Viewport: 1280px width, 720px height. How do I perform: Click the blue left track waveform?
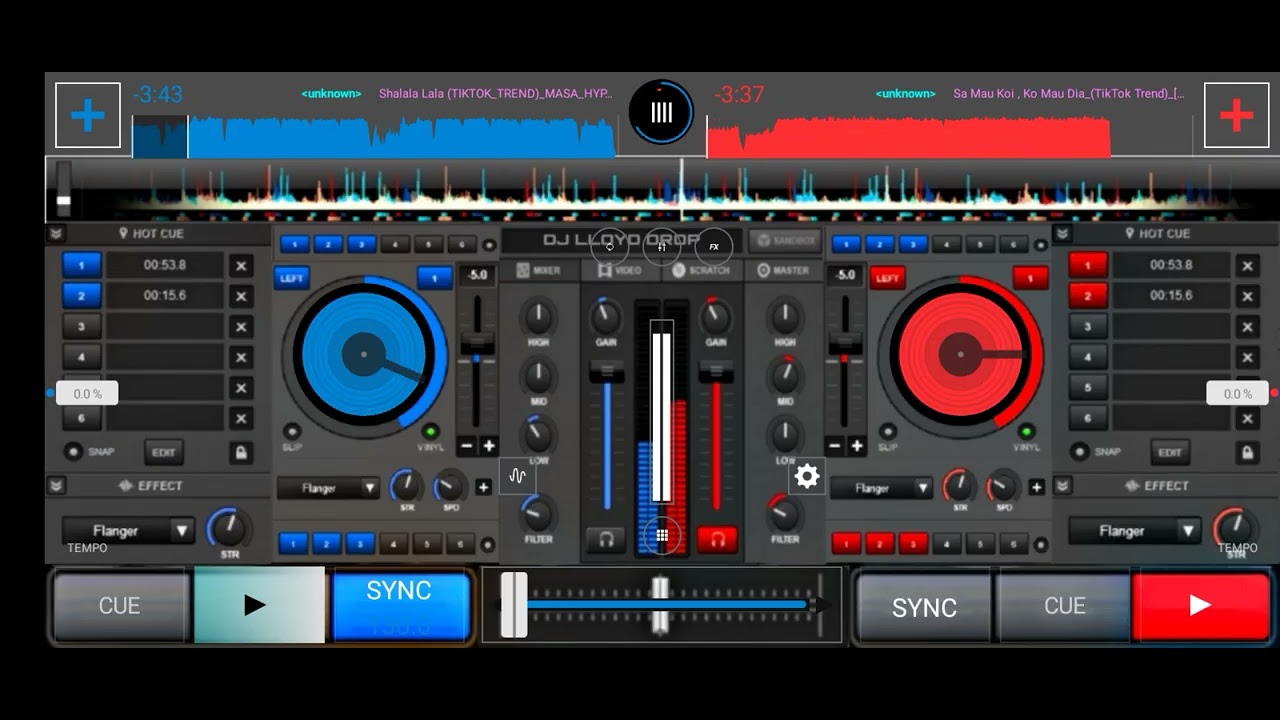click(x=374, y=137)
